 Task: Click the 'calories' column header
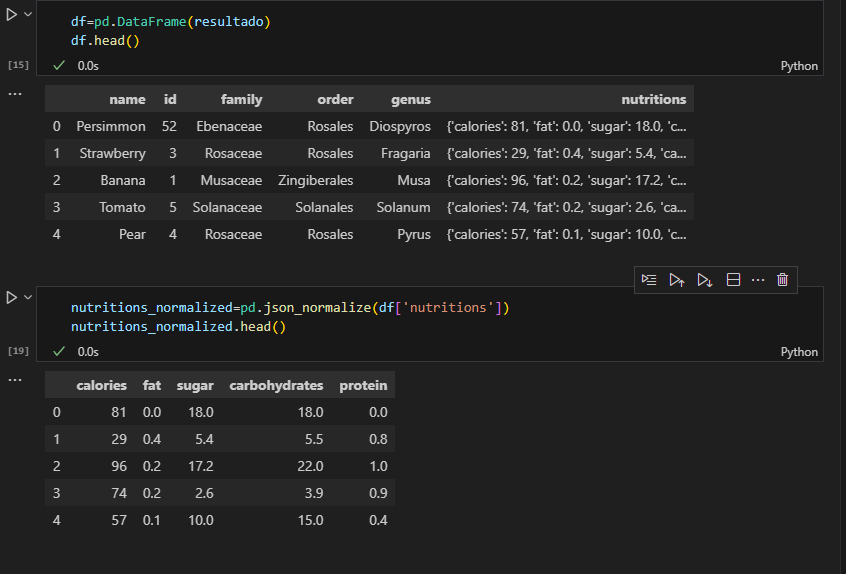tap(101, 385)
